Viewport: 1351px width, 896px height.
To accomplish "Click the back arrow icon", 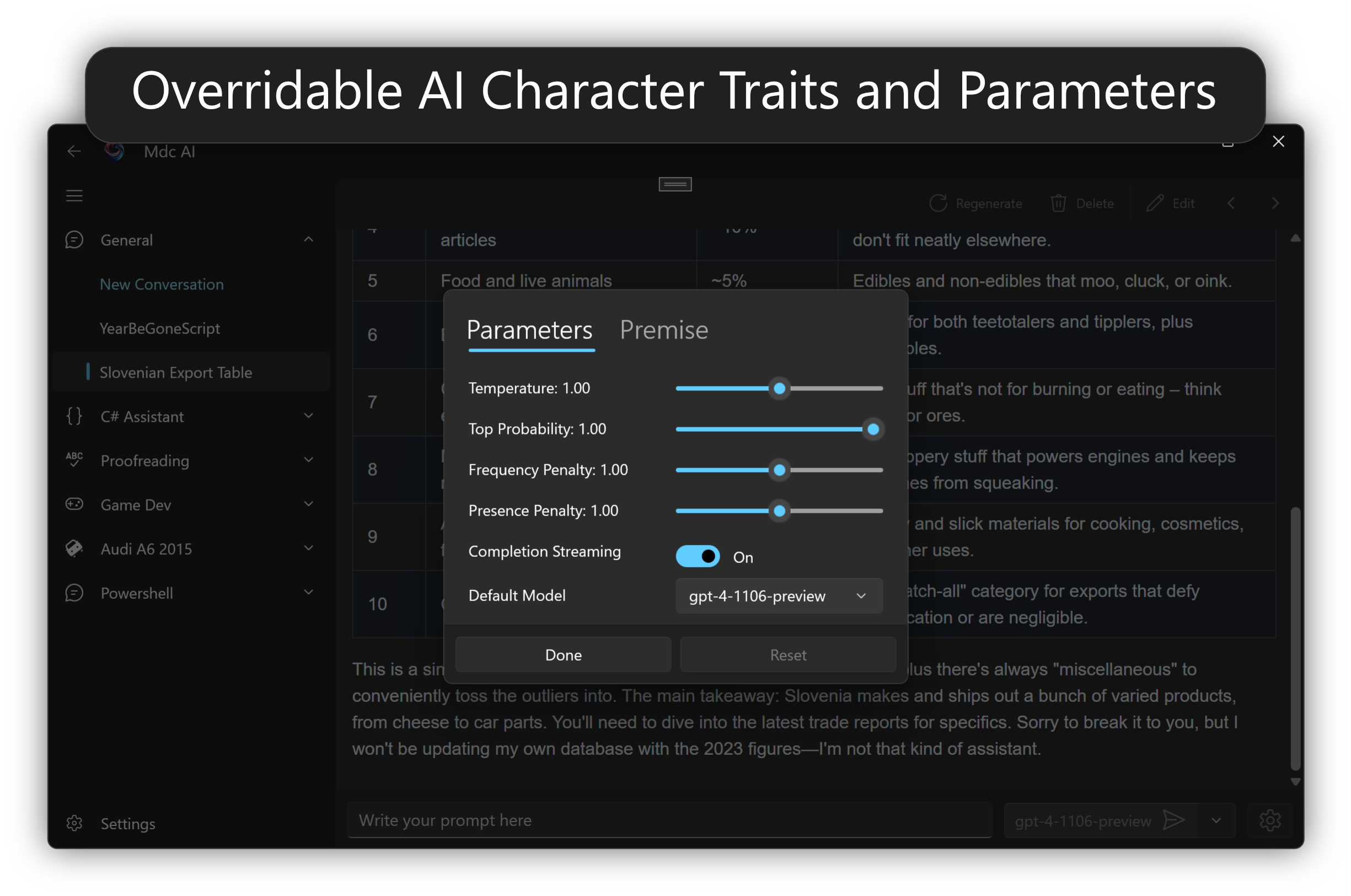I will click(x=74, y=151).
